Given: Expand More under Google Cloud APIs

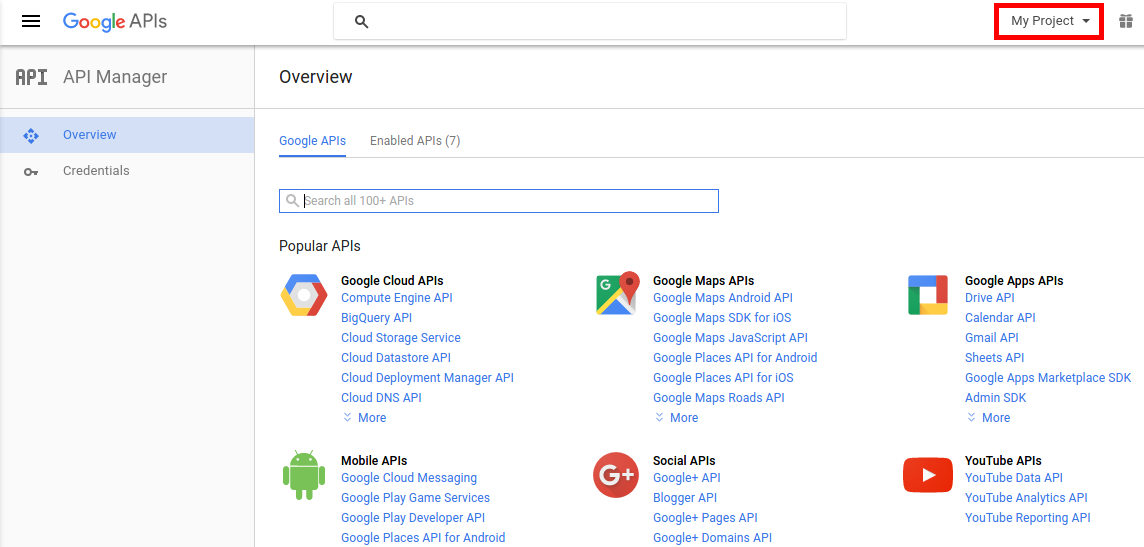Looking at the screenshot, I should coord(364,418).
